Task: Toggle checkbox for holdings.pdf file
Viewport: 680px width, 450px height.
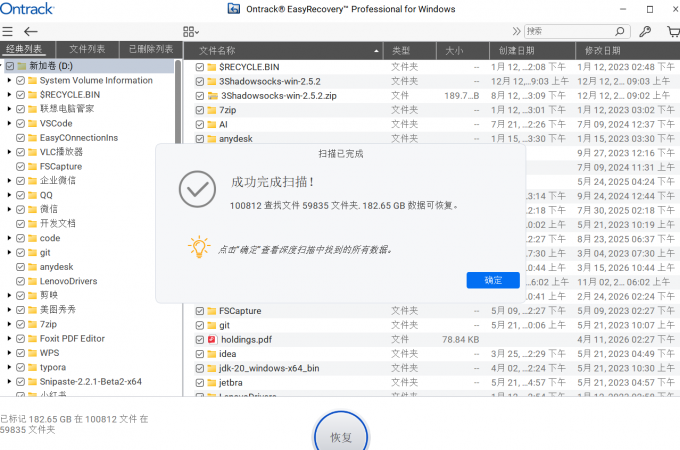Action: point(199,339)
